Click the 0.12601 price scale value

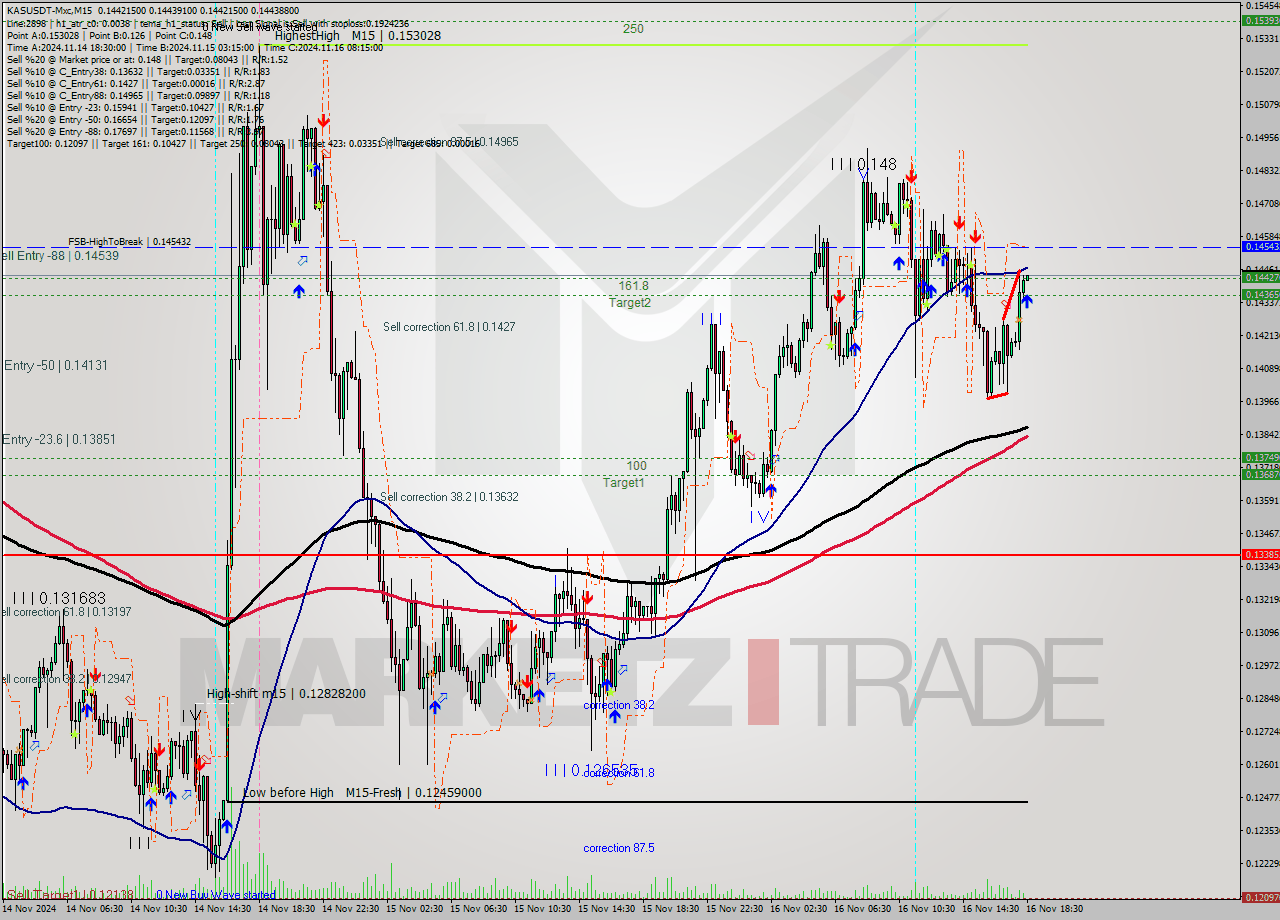point(1262,764)
